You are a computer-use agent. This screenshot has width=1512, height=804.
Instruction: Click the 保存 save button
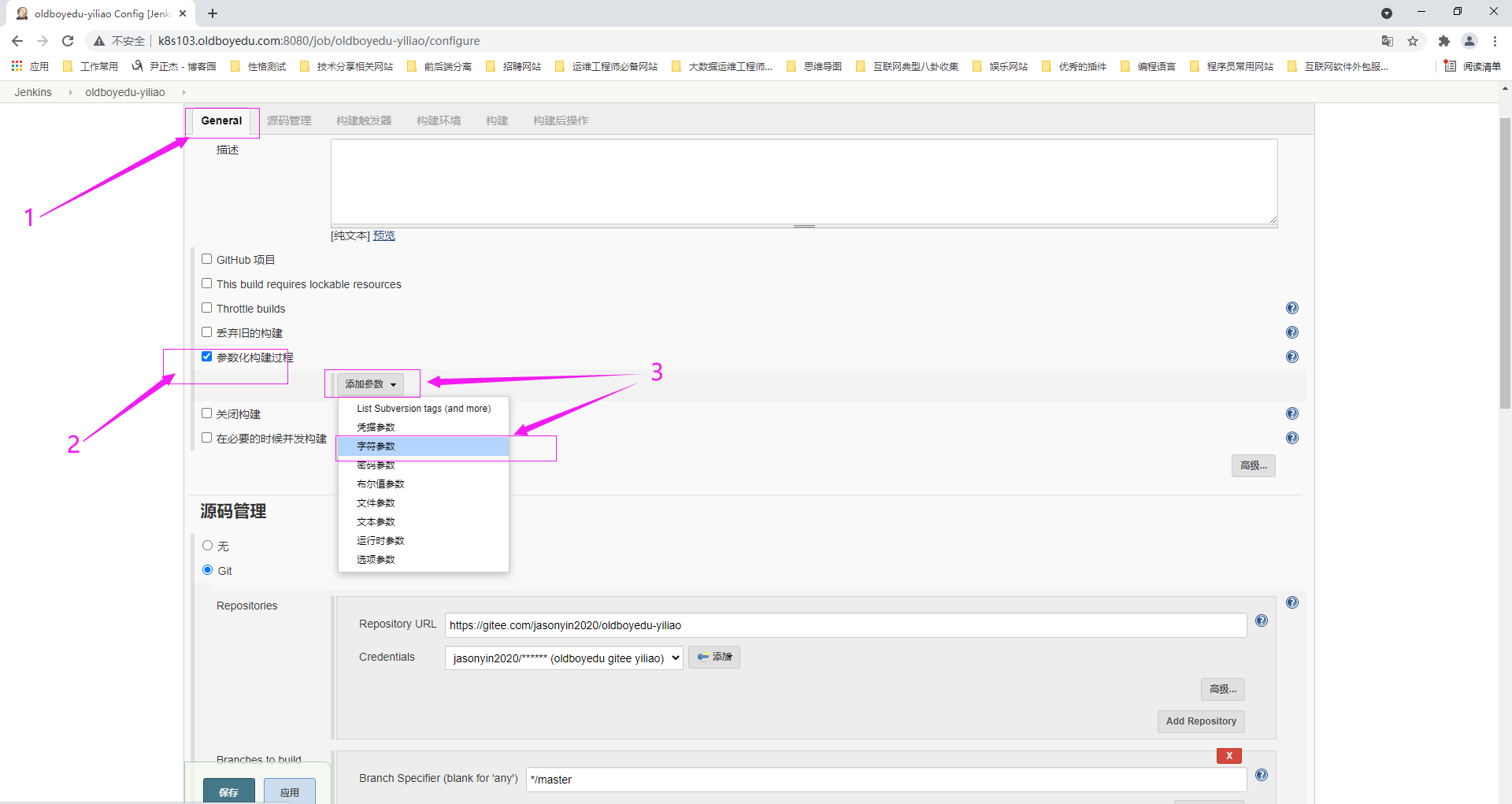pyautogui.click(x=228, y=791)
